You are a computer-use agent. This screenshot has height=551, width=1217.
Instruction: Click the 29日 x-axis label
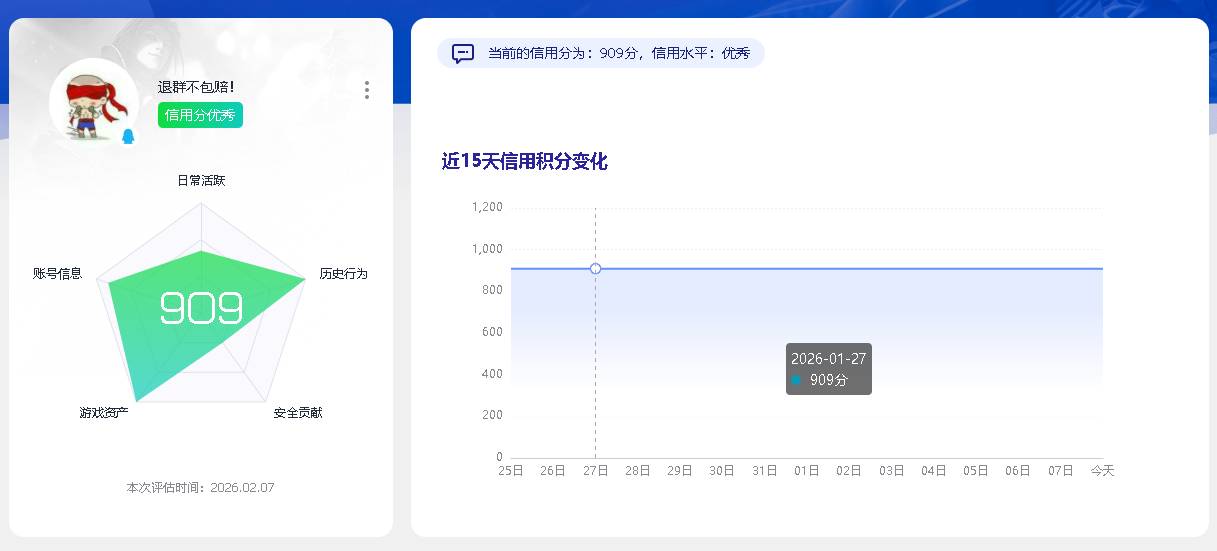click(680, 471)
